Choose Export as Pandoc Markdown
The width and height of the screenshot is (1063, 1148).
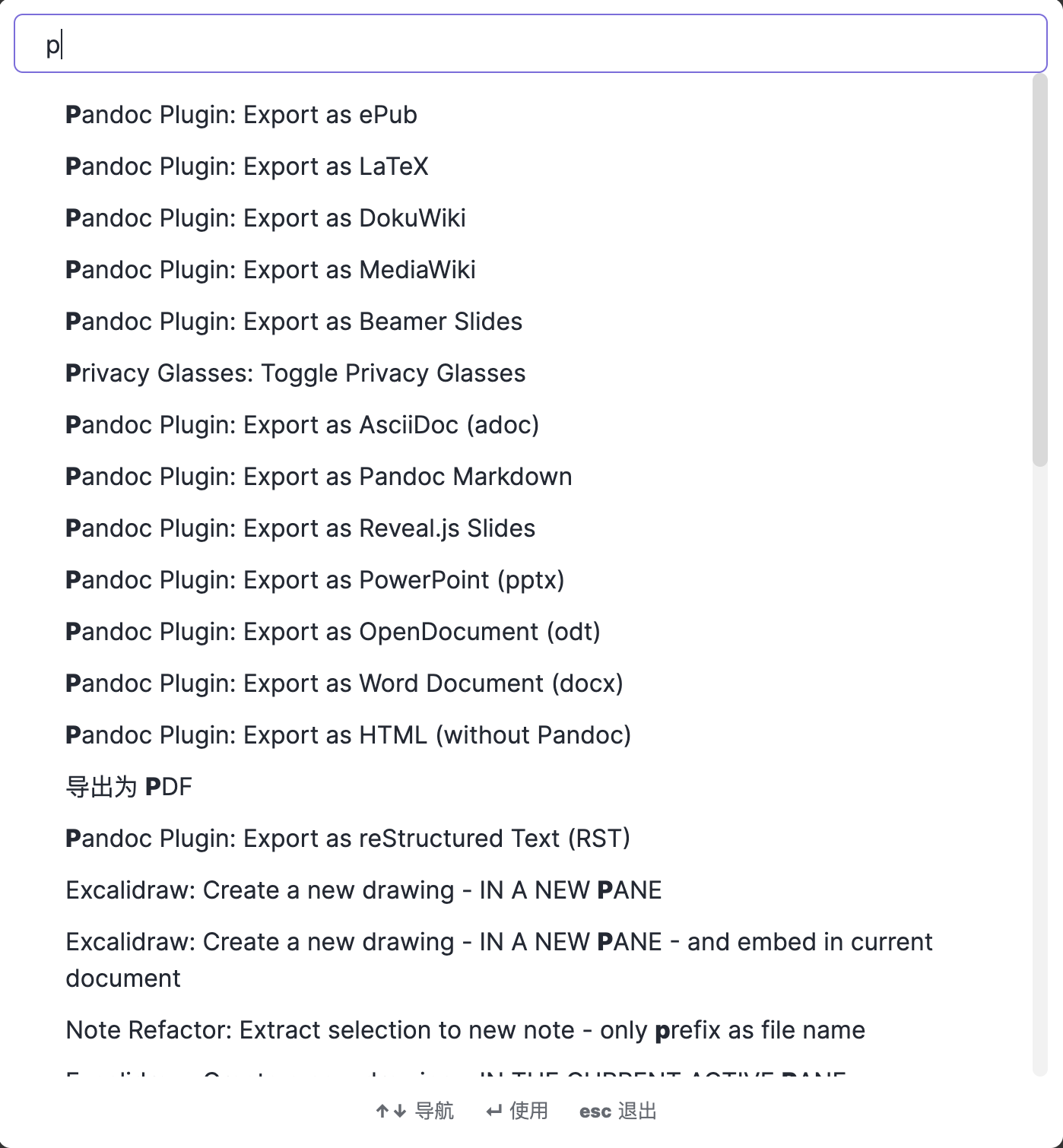(x=319, y=477)
